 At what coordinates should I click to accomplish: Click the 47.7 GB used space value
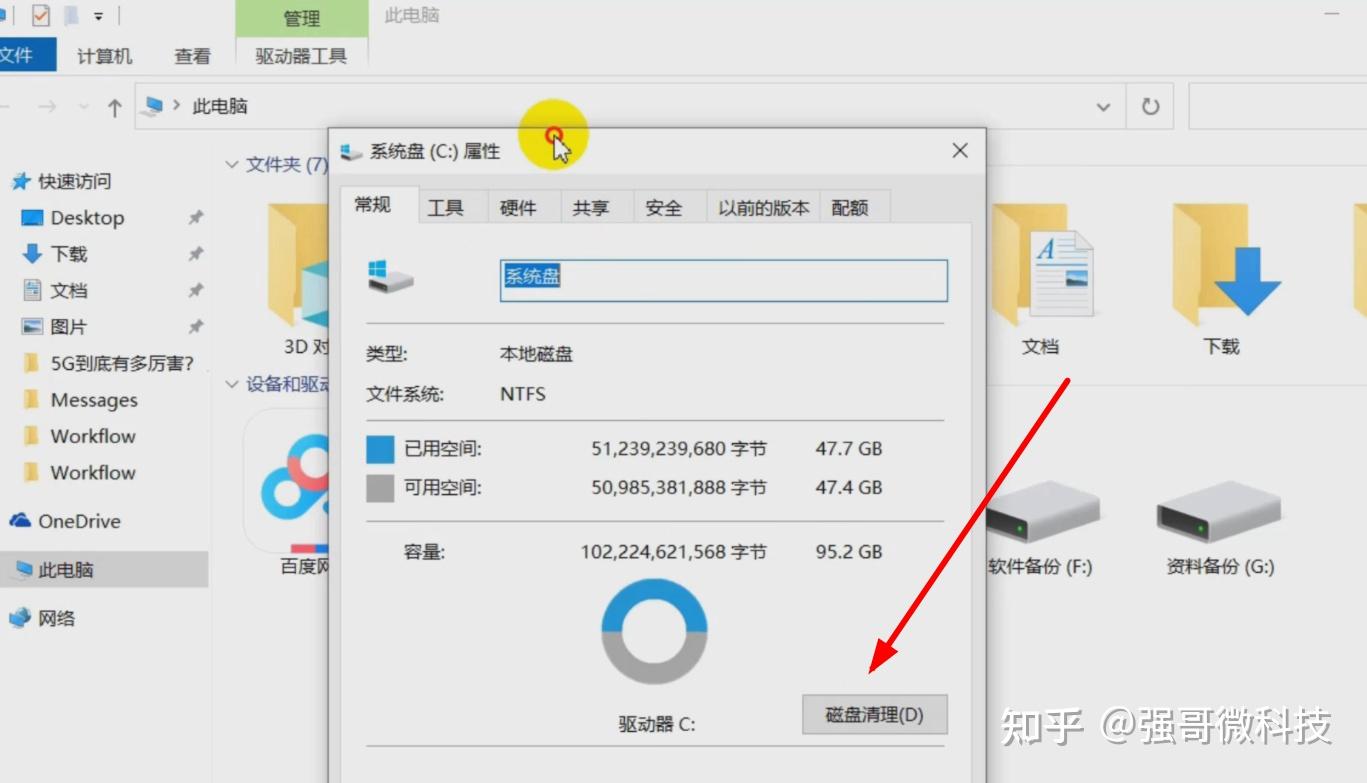click(849, 449)
